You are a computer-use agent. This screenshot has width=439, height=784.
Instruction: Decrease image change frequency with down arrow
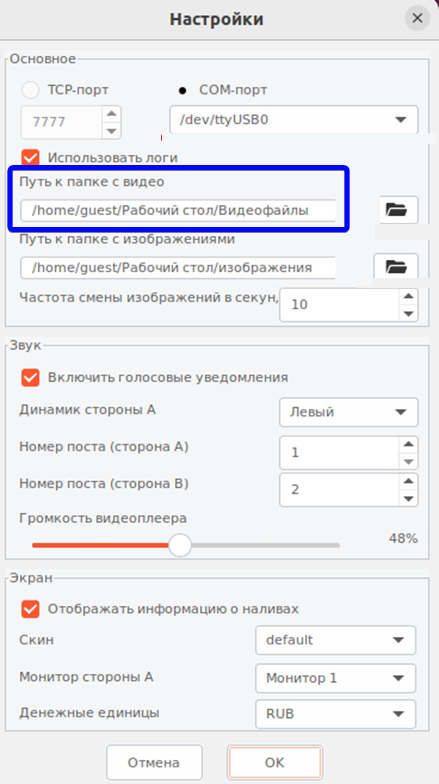click(x=408, y=314)
